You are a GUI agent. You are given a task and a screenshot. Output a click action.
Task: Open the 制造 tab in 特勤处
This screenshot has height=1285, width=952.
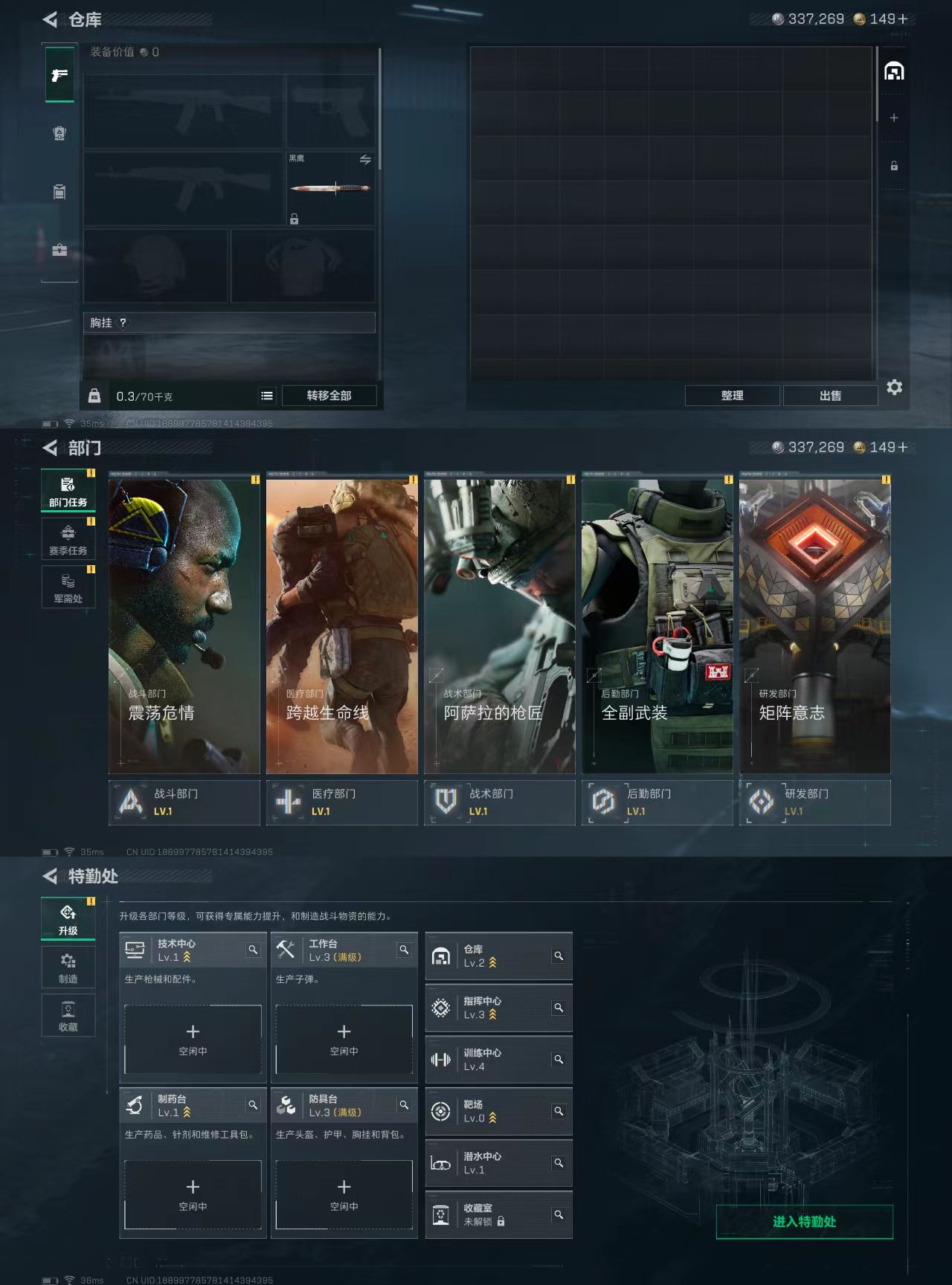(68, 968)
